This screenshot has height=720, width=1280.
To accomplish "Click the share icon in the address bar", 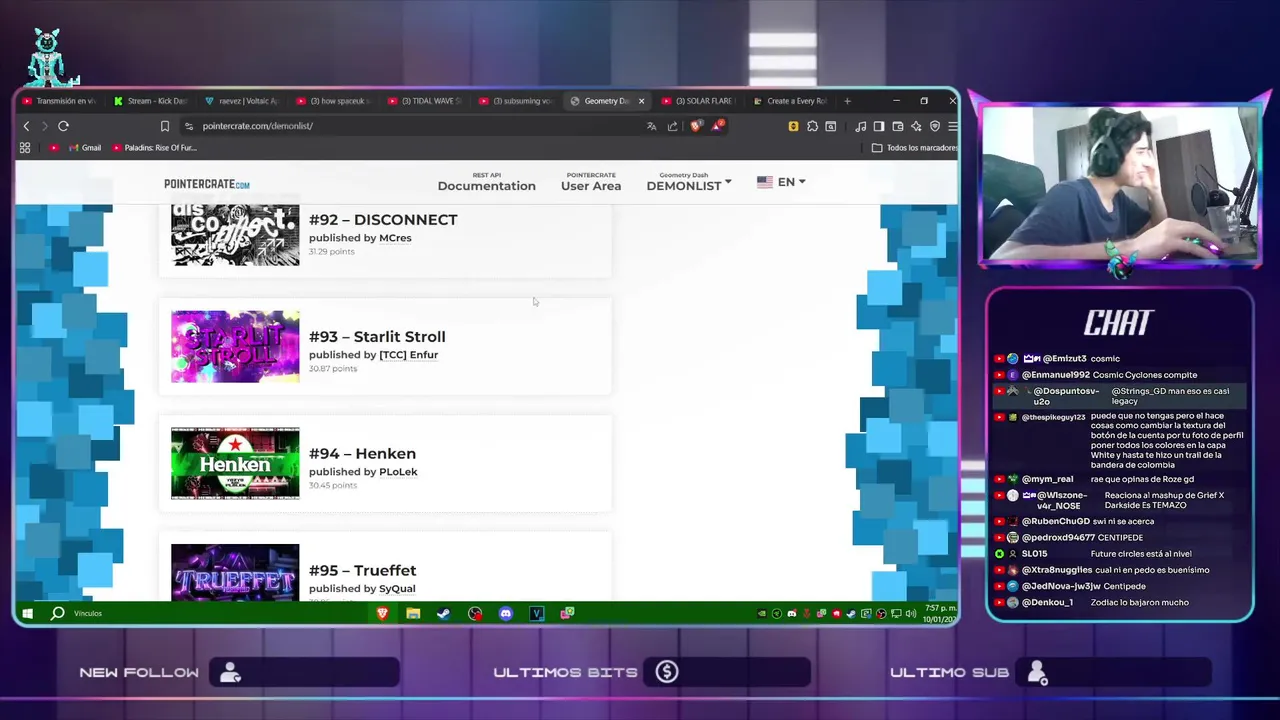I will 672,126.
